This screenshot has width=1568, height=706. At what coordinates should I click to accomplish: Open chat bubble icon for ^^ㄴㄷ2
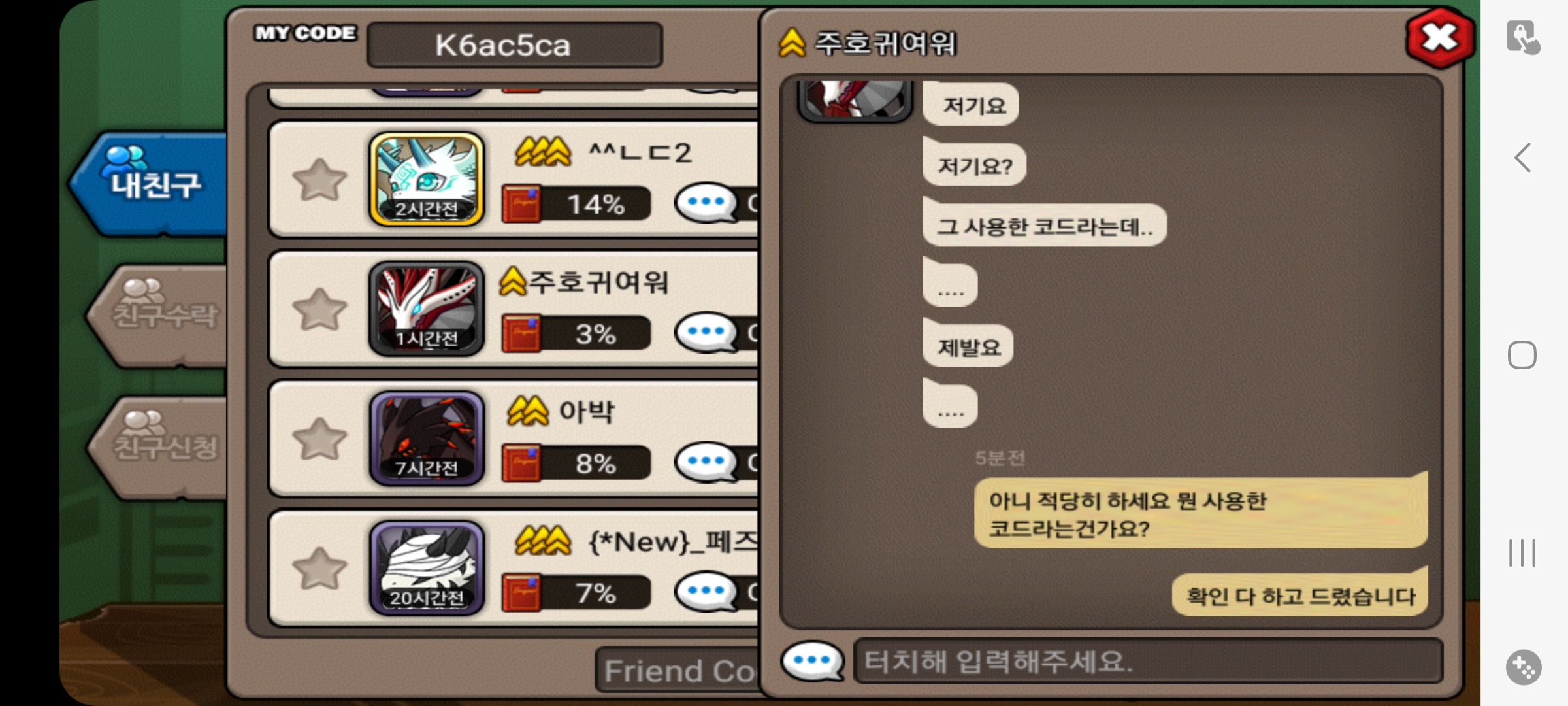tap(706, 203)
